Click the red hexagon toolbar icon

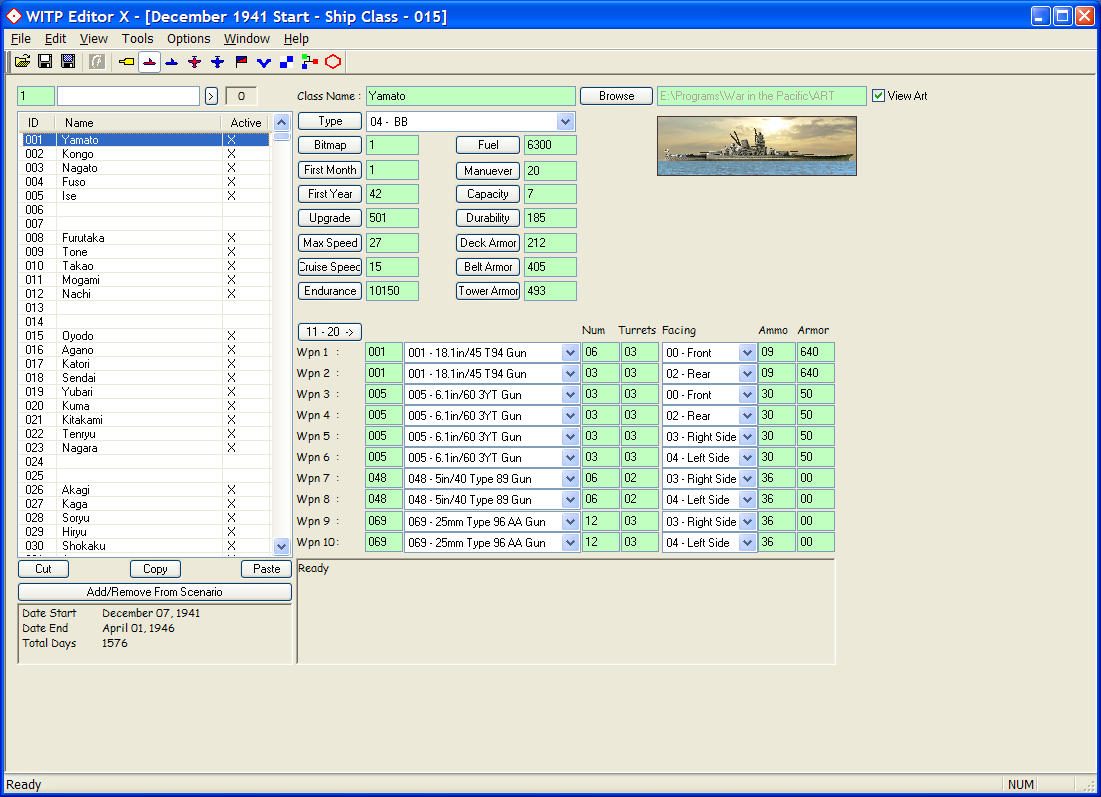tap(333, 62)
